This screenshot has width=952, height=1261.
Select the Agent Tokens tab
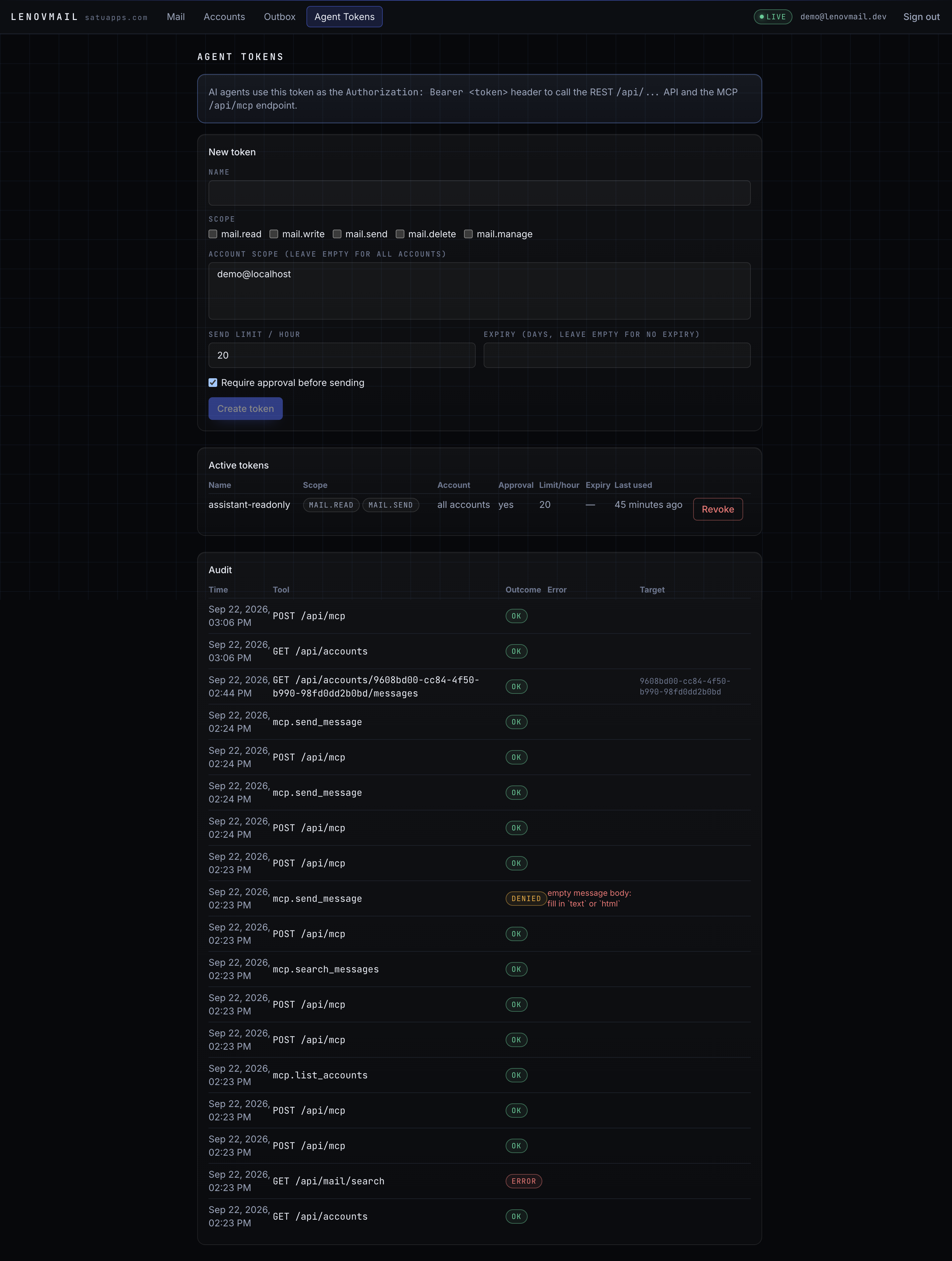click(x=344, y=17)
